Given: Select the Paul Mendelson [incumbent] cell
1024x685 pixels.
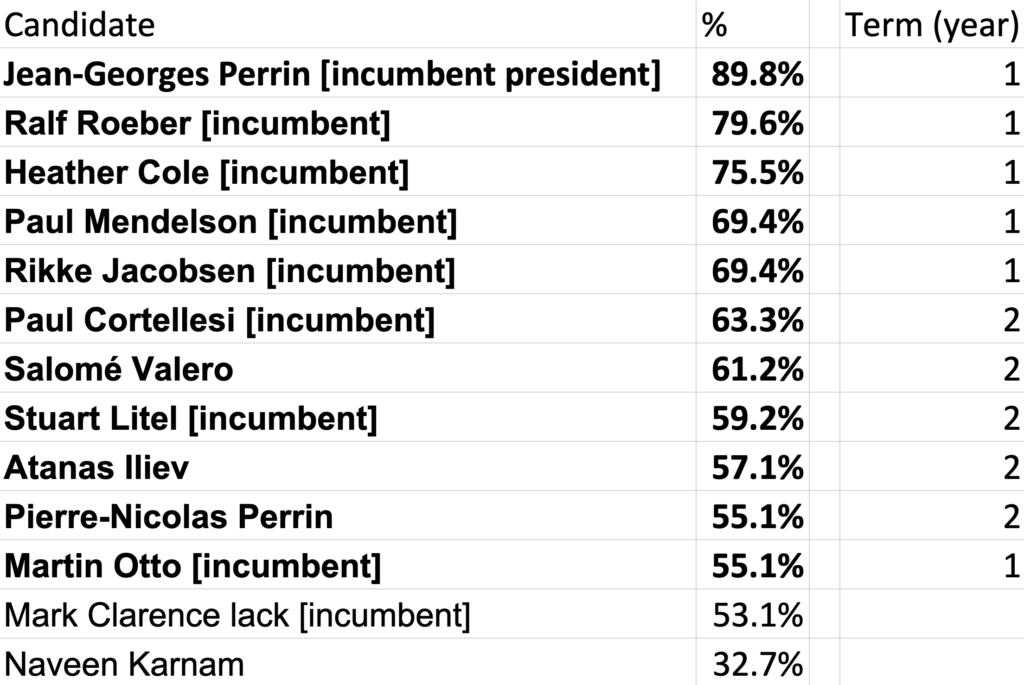Looking at the screenshot, I should pos(348,221).
